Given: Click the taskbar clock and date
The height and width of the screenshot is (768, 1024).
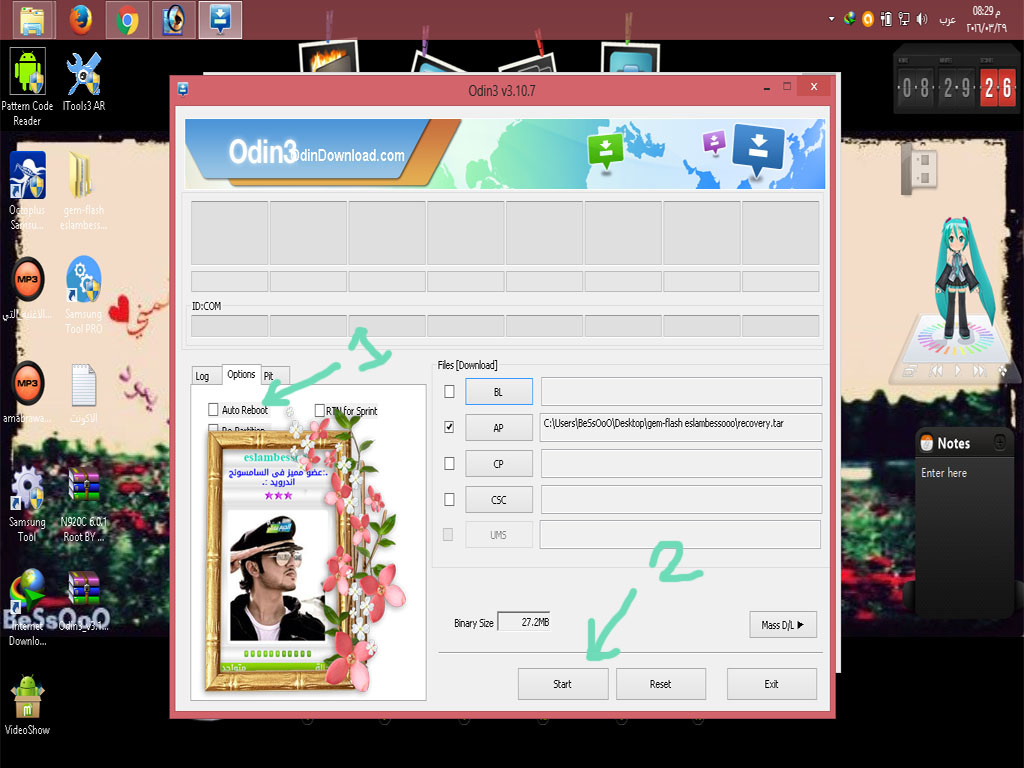Looking at the screenshot, I should point(986,19).
